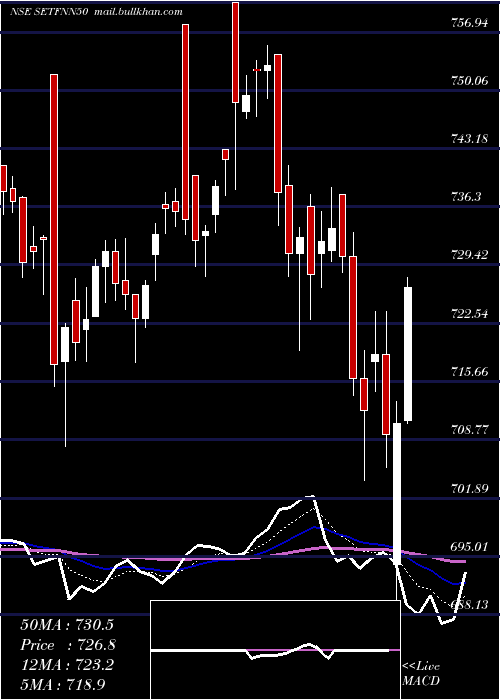Screen dimensions: 500x700
Task: Click the 743.18 price axis label
Action: pos(467,139)
